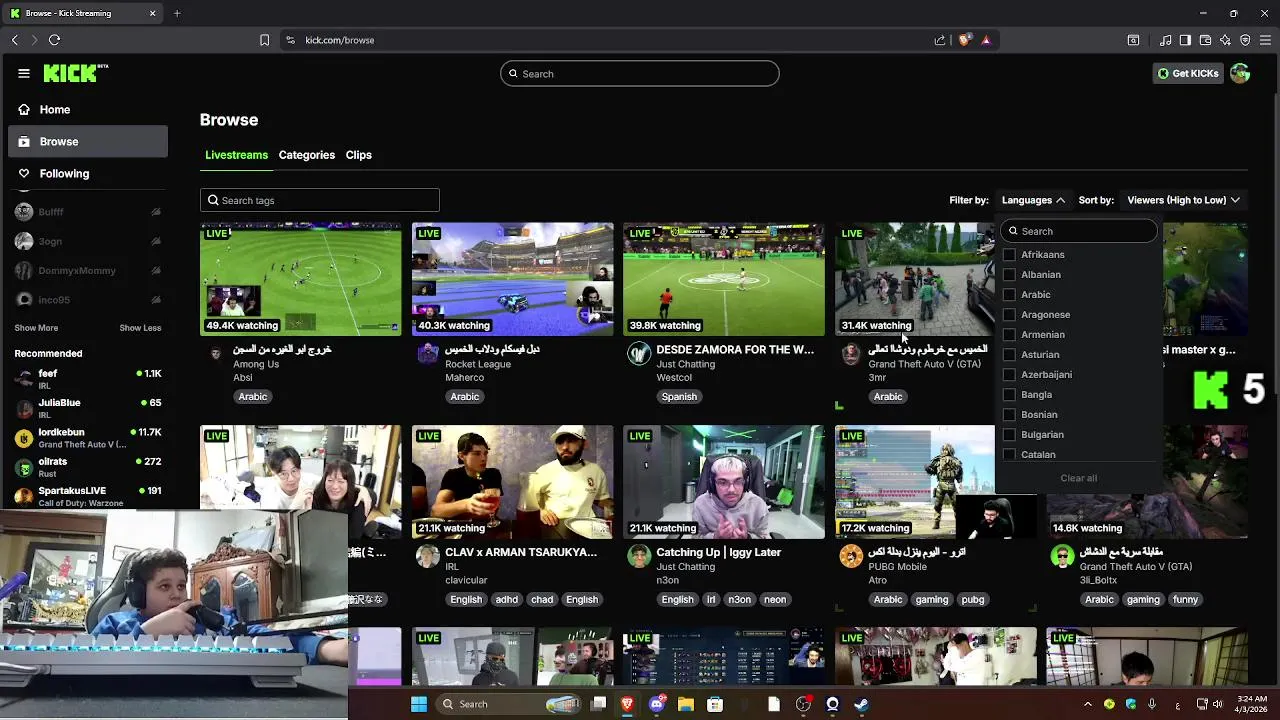Check the Afrikaans language checkbox
Viewport: 1280px width, 720px height.
pyautogui.click(x=1009, y=255)
